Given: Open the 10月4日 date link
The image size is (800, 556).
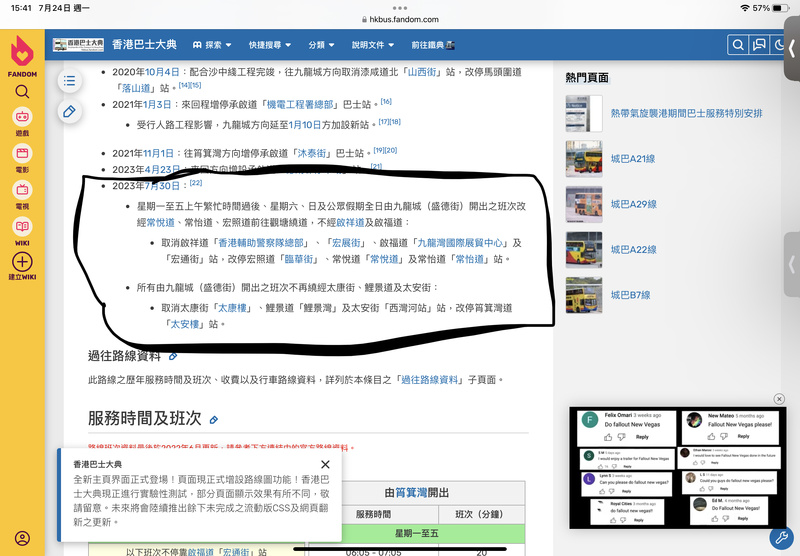Looking at the screenshot, I should (162, 72).
